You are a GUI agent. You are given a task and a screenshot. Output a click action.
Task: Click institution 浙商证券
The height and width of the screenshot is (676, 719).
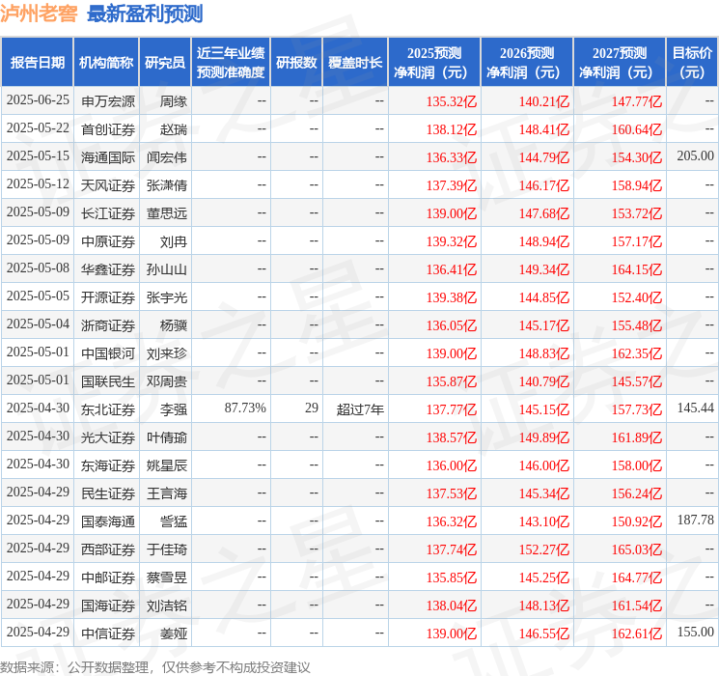(x=108, y=325)
